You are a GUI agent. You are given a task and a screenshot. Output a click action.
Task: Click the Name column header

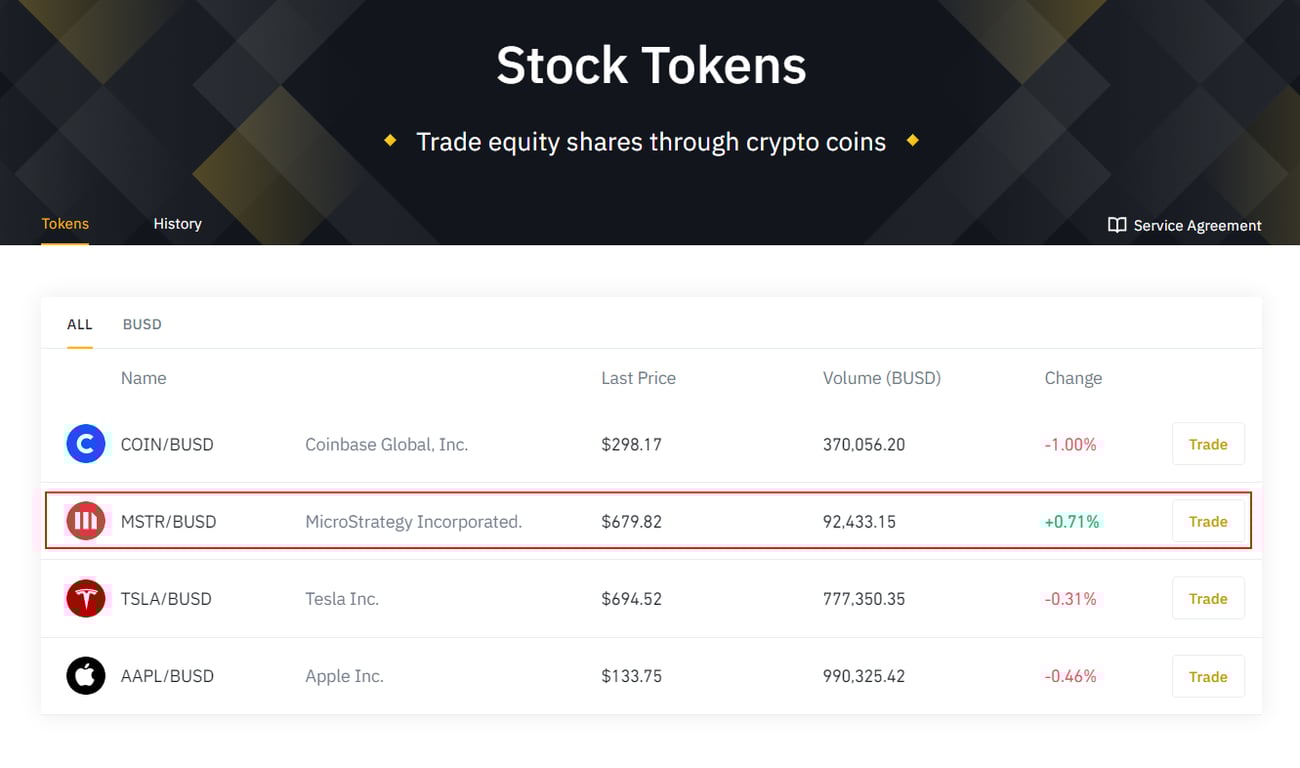point(143,378)
